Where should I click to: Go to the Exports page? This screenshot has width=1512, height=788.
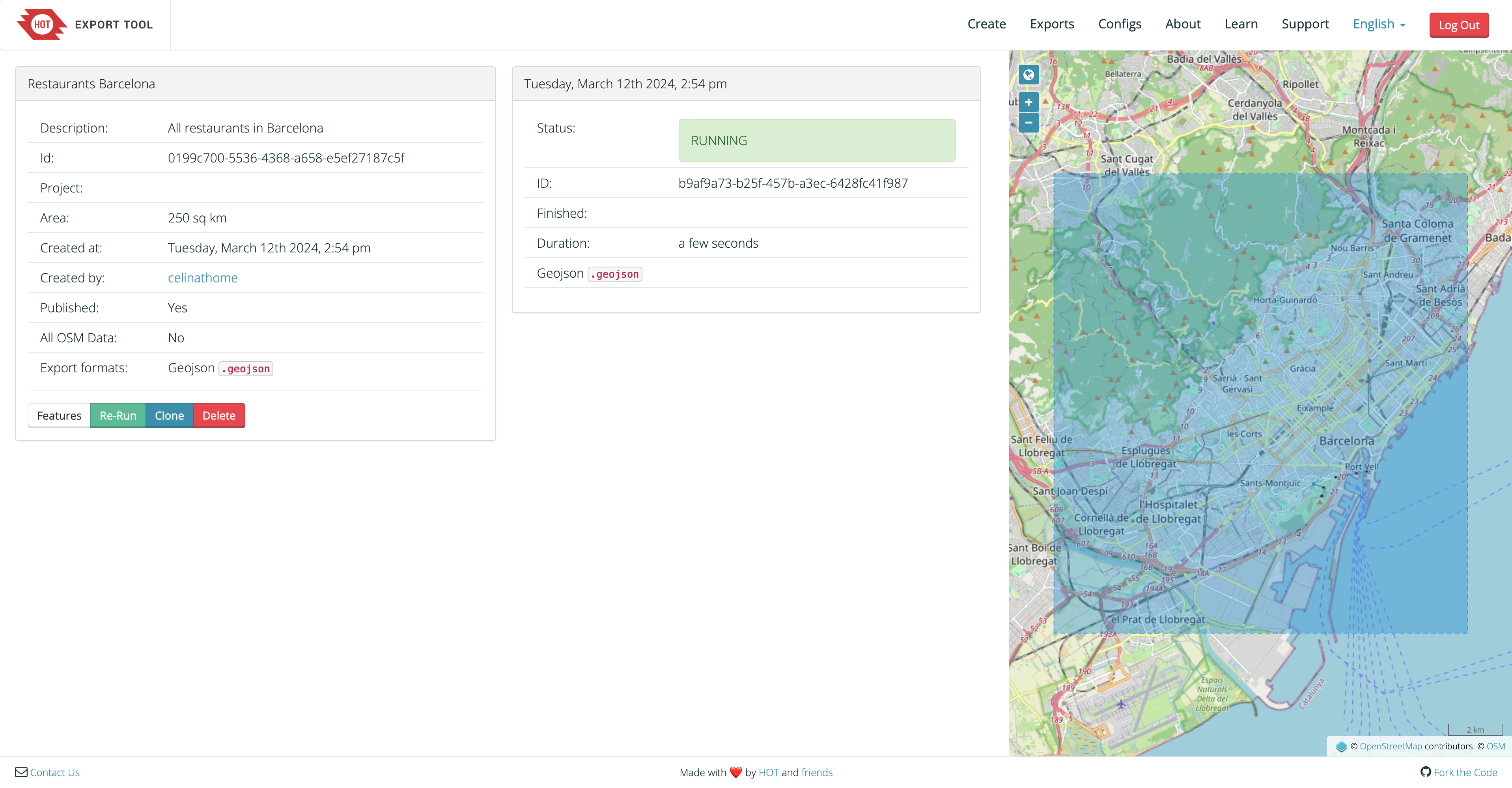(x=1052, y=24)
